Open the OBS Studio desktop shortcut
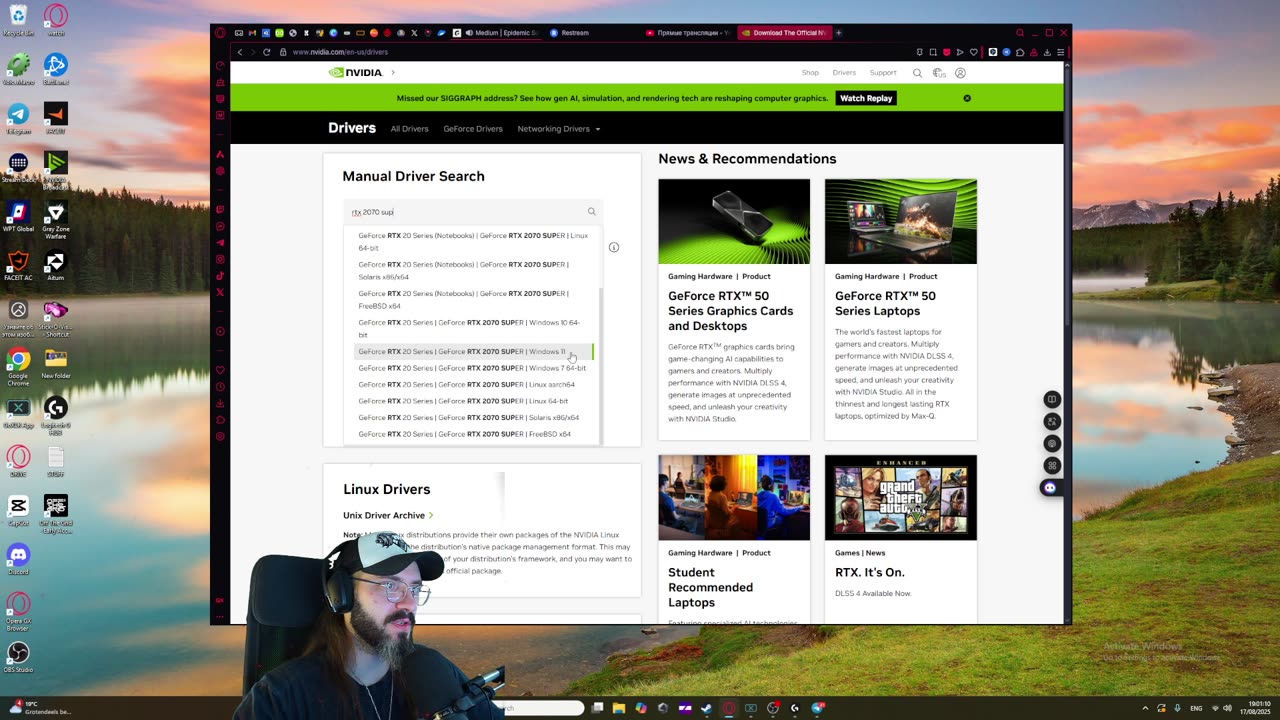 18,657
